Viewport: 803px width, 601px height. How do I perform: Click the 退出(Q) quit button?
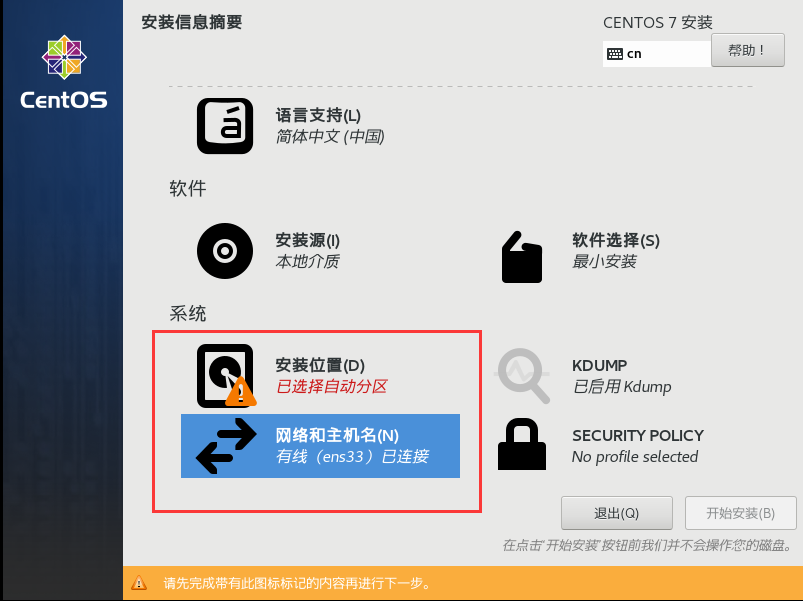coord(617,513)
